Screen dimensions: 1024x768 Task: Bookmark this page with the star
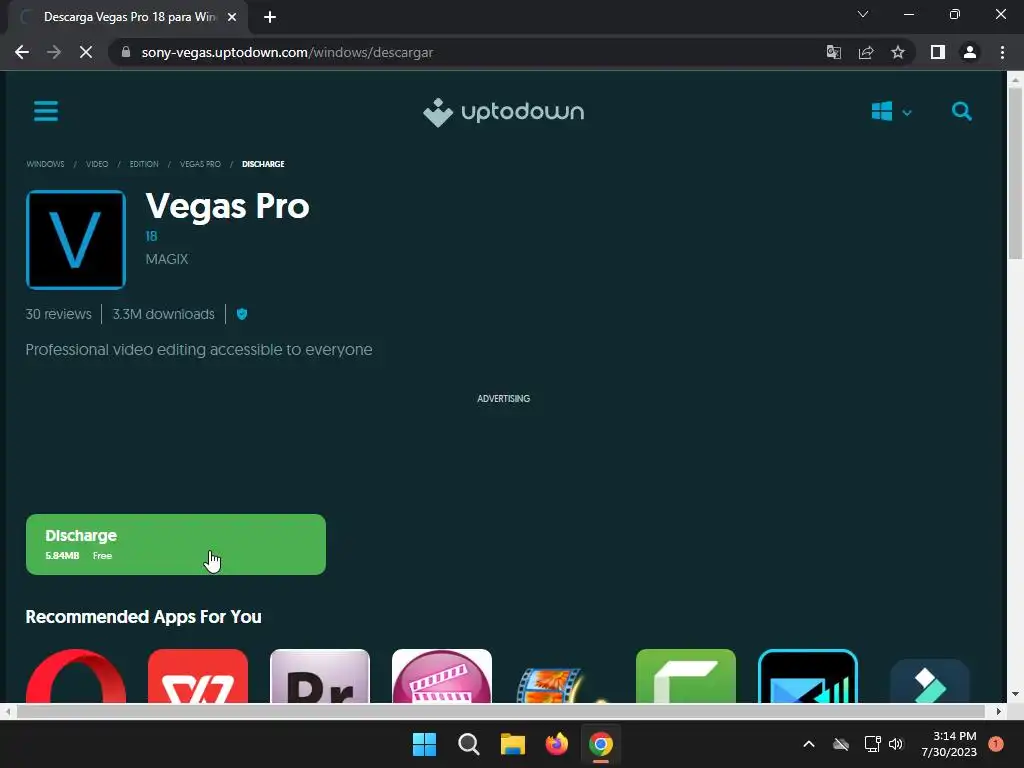click(x=898, y=52)
